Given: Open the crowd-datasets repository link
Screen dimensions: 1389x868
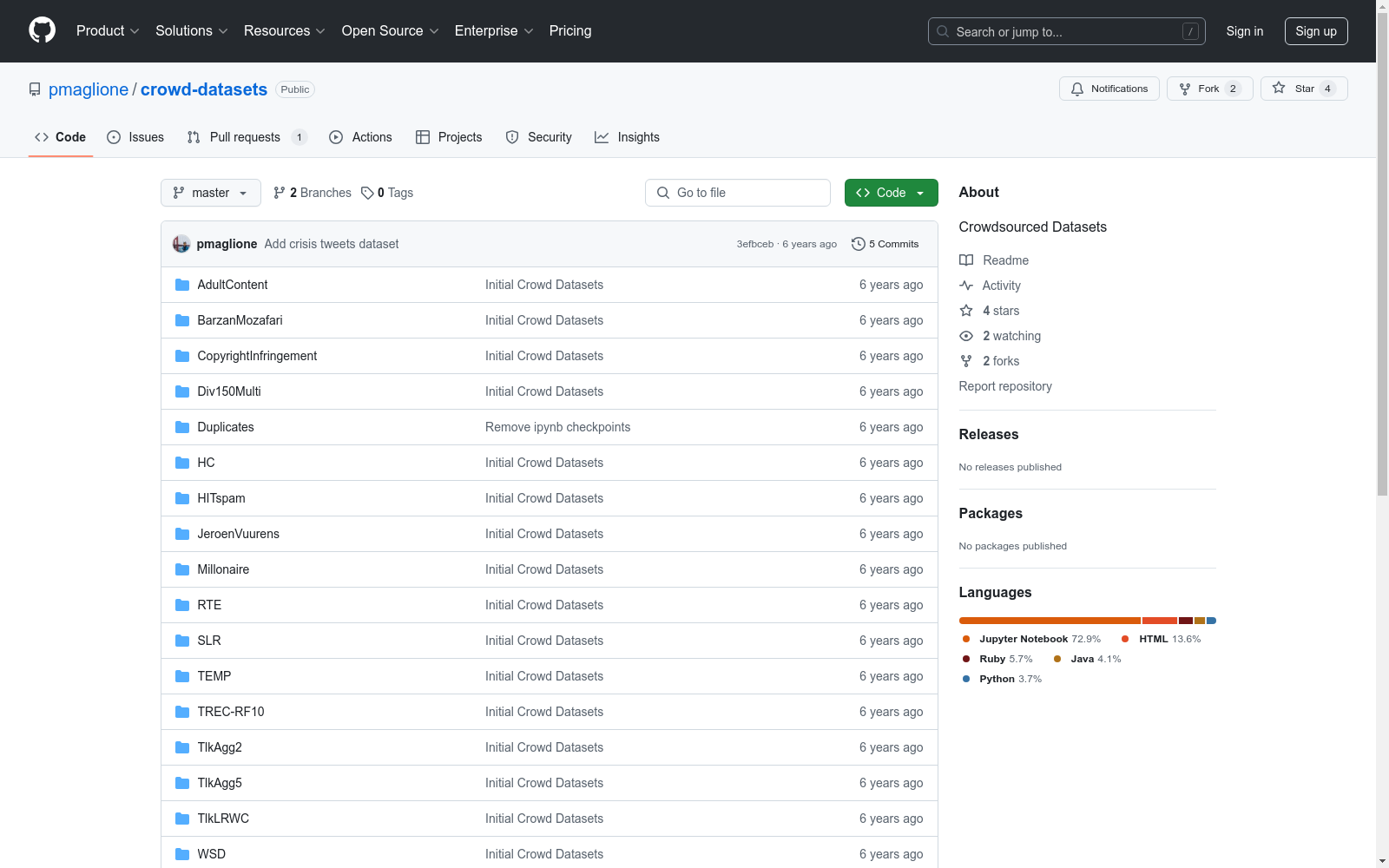Looking at the screenshot, I should 204,89.
